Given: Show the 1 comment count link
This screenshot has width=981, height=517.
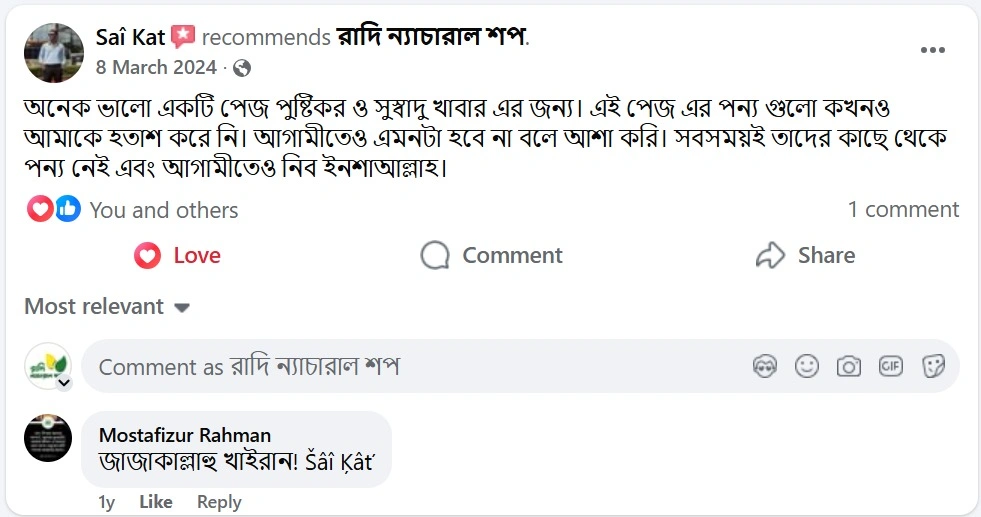Looking at the screenshot, I should pyautogui.click(x=903, y=210).
